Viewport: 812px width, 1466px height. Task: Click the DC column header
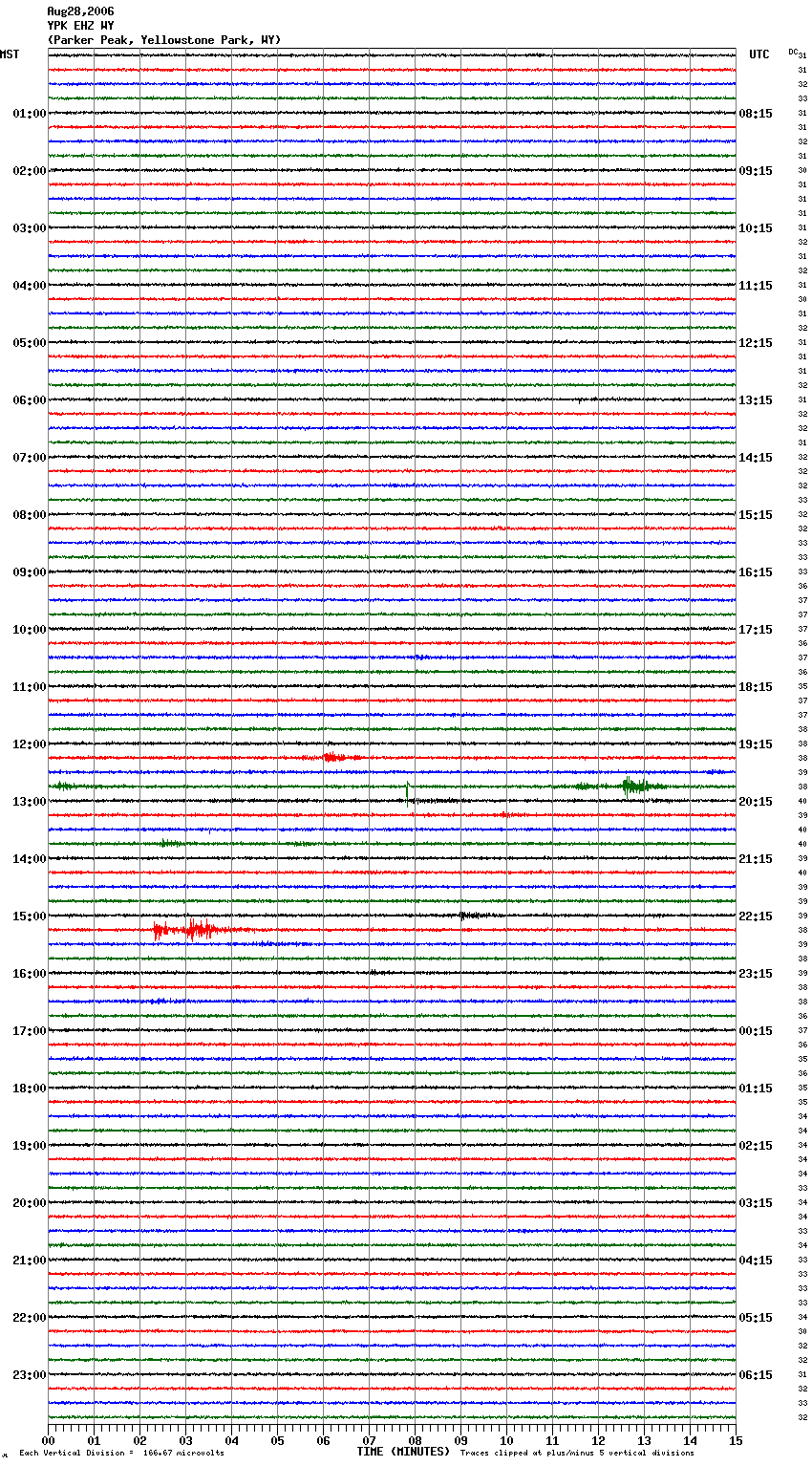click(793, 52)
